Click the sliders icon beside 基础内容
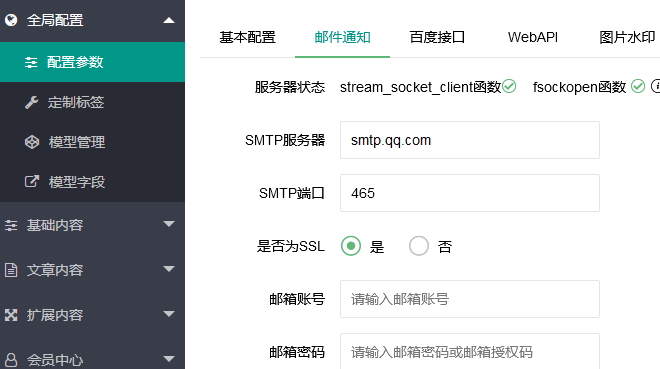This screenshot has height=369, width=660. (x=11, y=226)
